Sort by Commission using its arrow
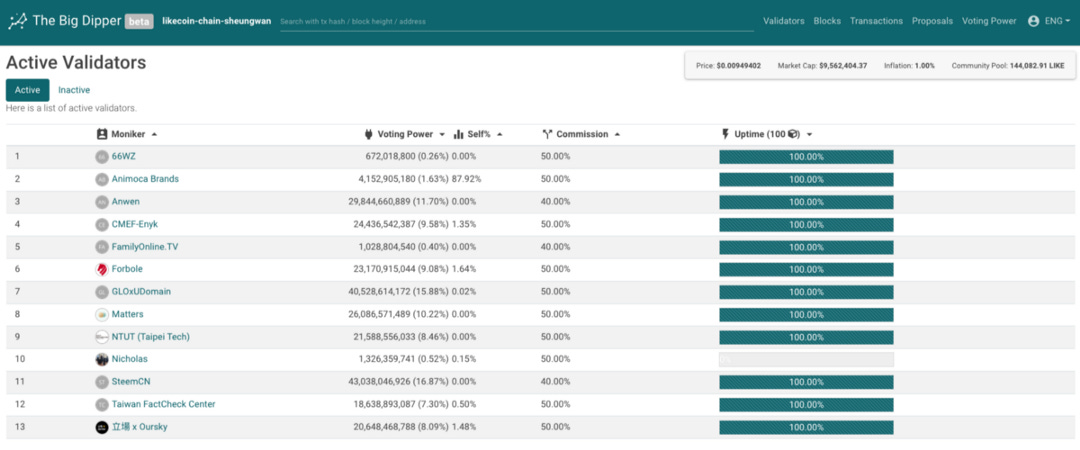 (617, 134)
